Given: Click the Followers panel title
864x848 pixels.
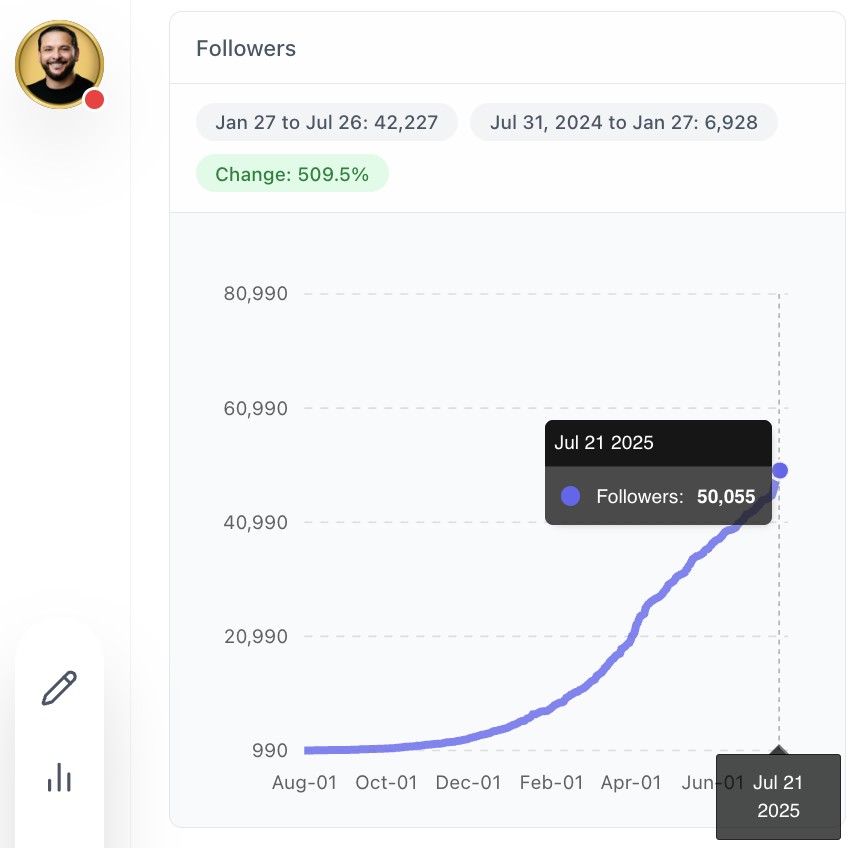Looking at the screenshot, I should [246, 48].
